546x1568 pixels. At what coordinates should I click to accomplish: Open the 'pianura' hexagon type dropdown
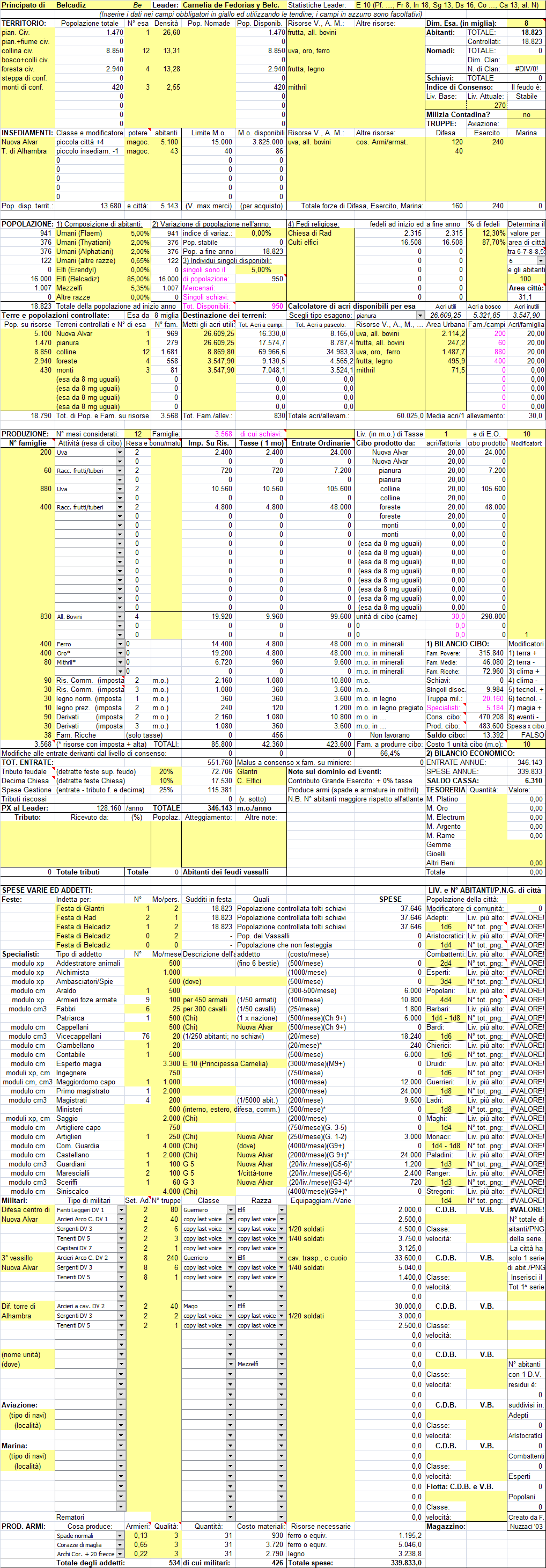420,315
